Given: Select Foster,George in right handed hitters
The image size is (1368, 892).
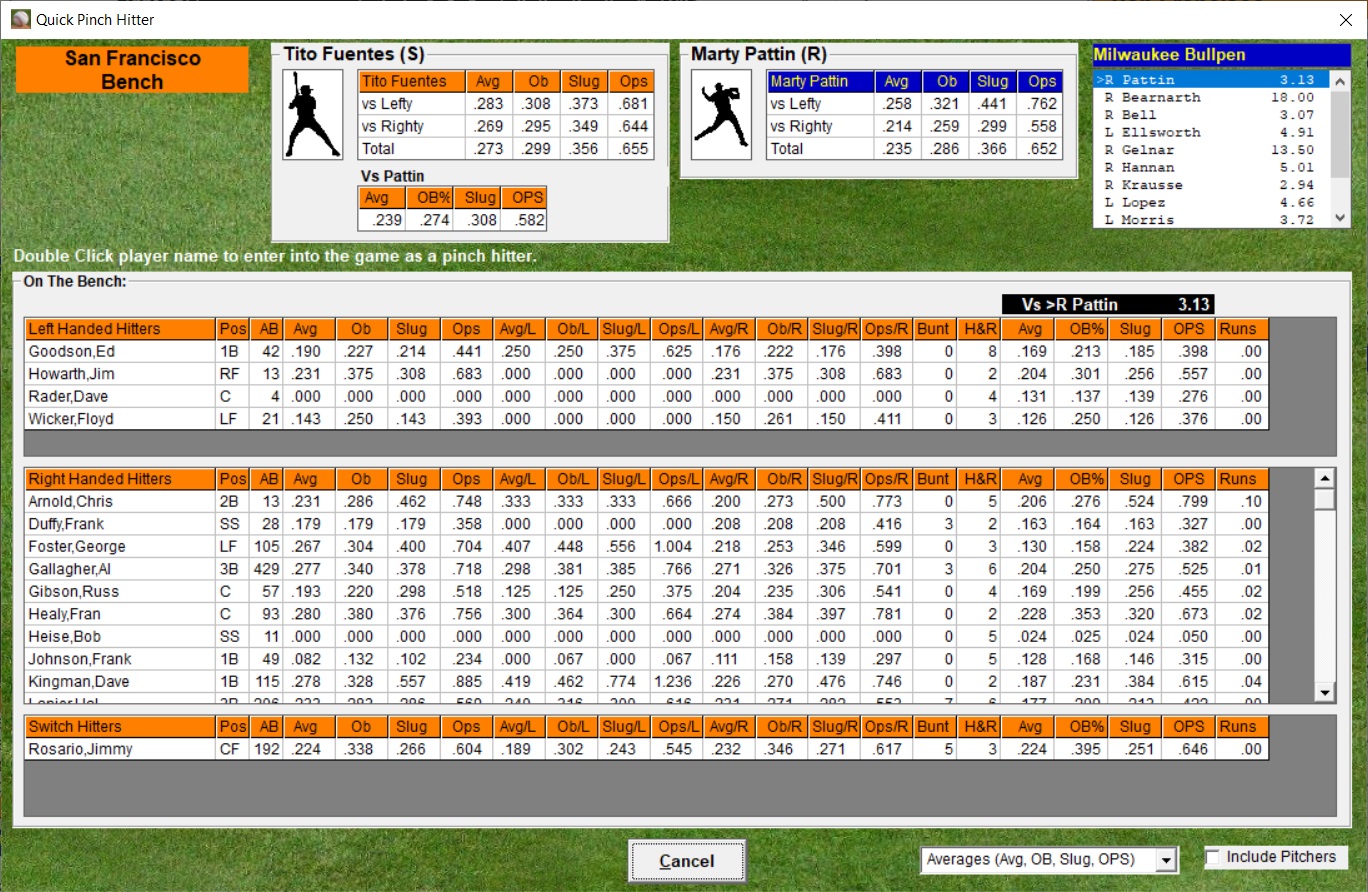Looking at the screenshot, I should point(78,547).
